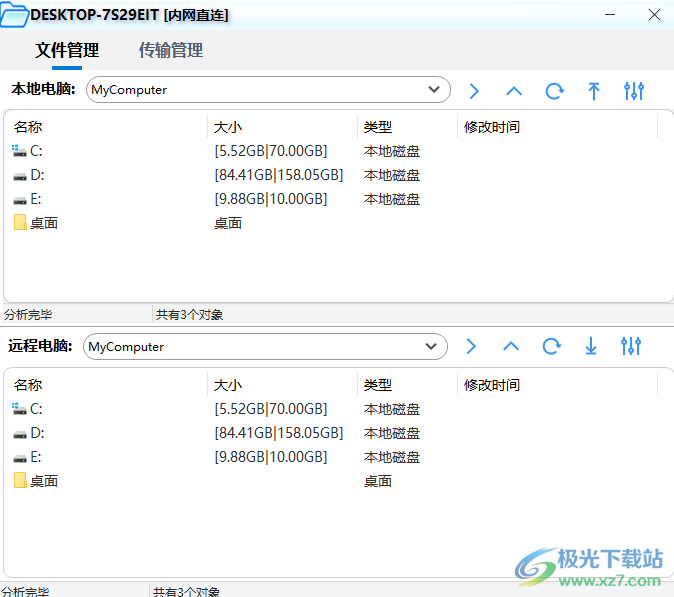Upload with the 本地电脑 up-arrow icon
The height and width of the screenshot is (597, 674).
click(594, 91)
